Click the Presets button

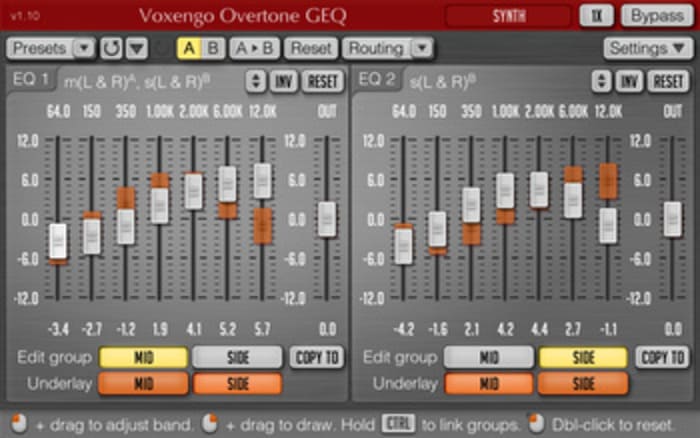coord(40,48)
